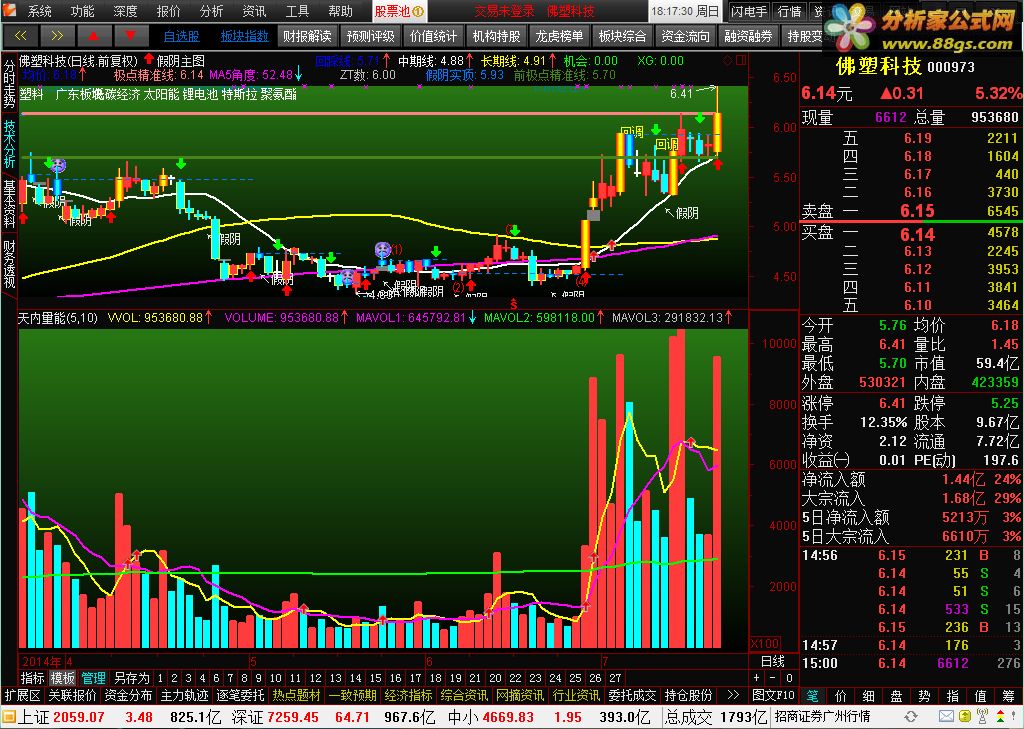Select the 财务透视 sidebar tab
The height and width of the screenshot is (729, 1024).
(9, 265)
